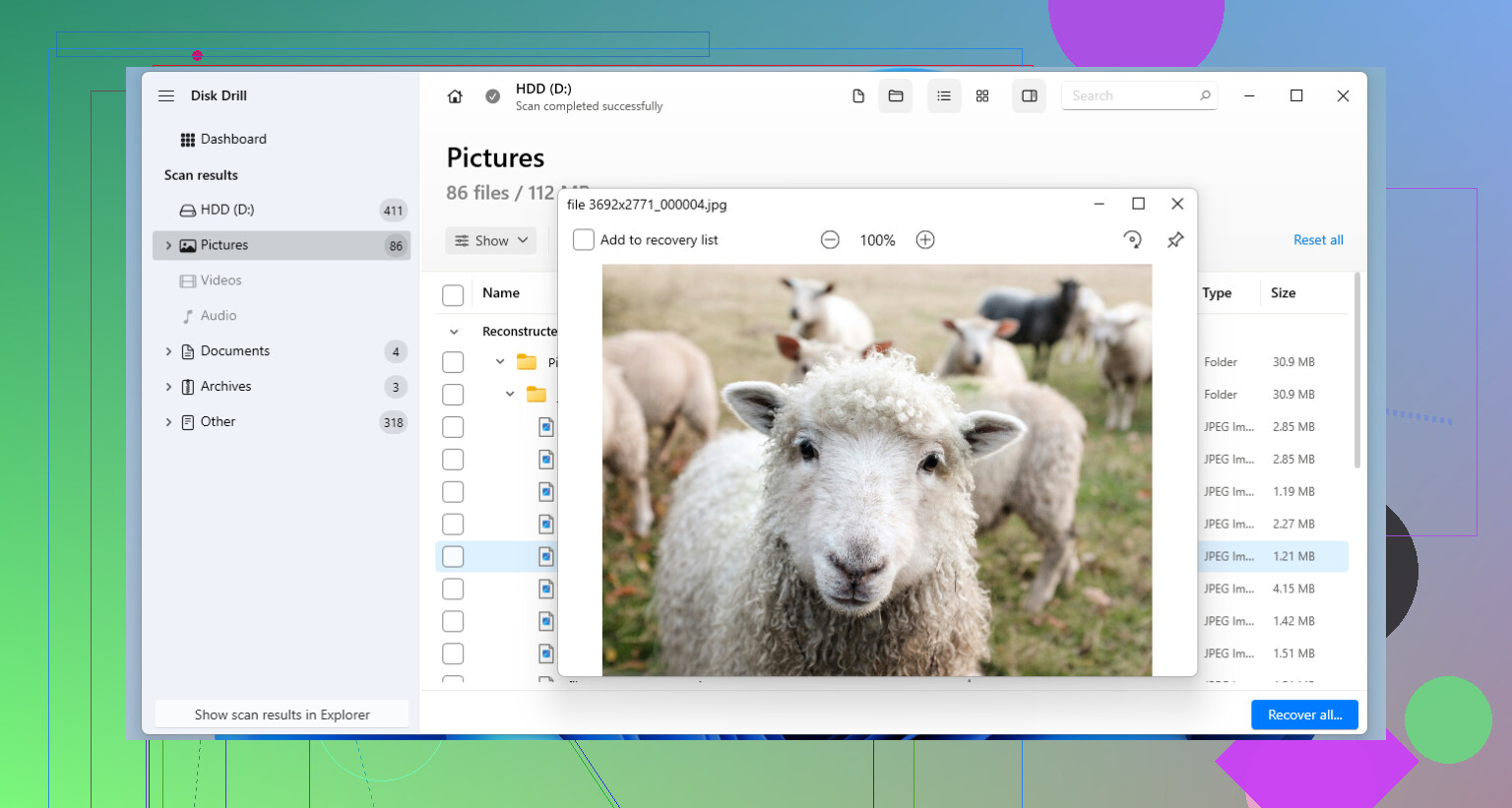Click the JPEG file icon in the 1.19 MB row

(546, 491)
